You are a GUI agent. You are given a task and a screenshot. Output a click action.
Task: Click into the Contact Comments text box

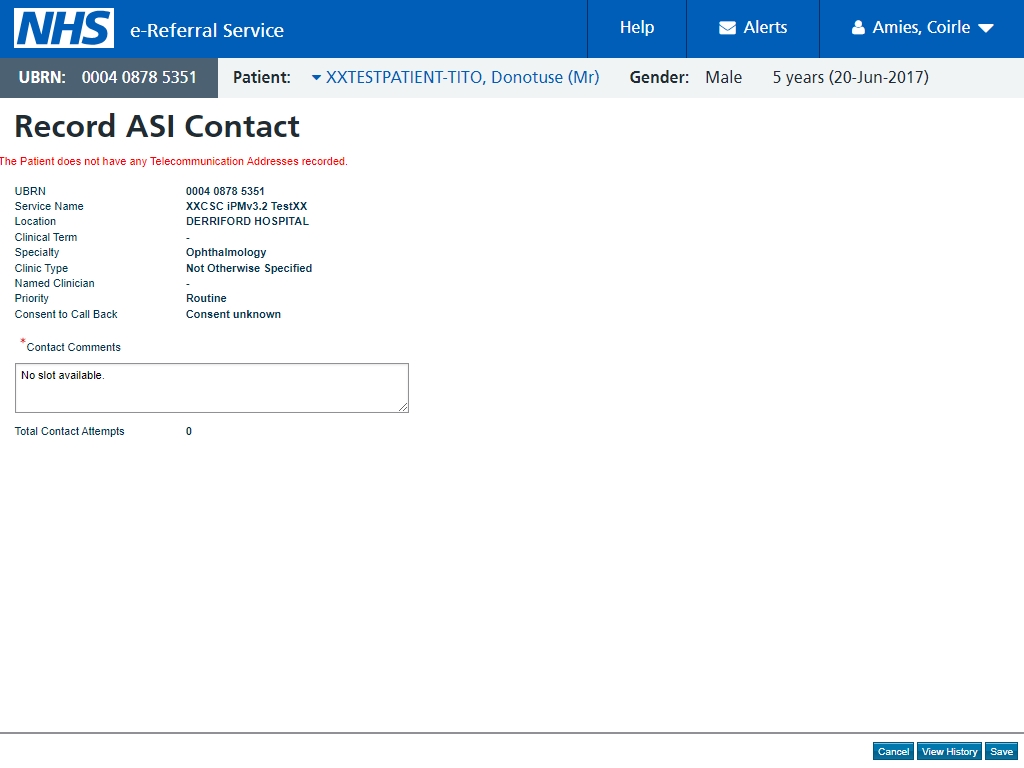click(212, 388)
